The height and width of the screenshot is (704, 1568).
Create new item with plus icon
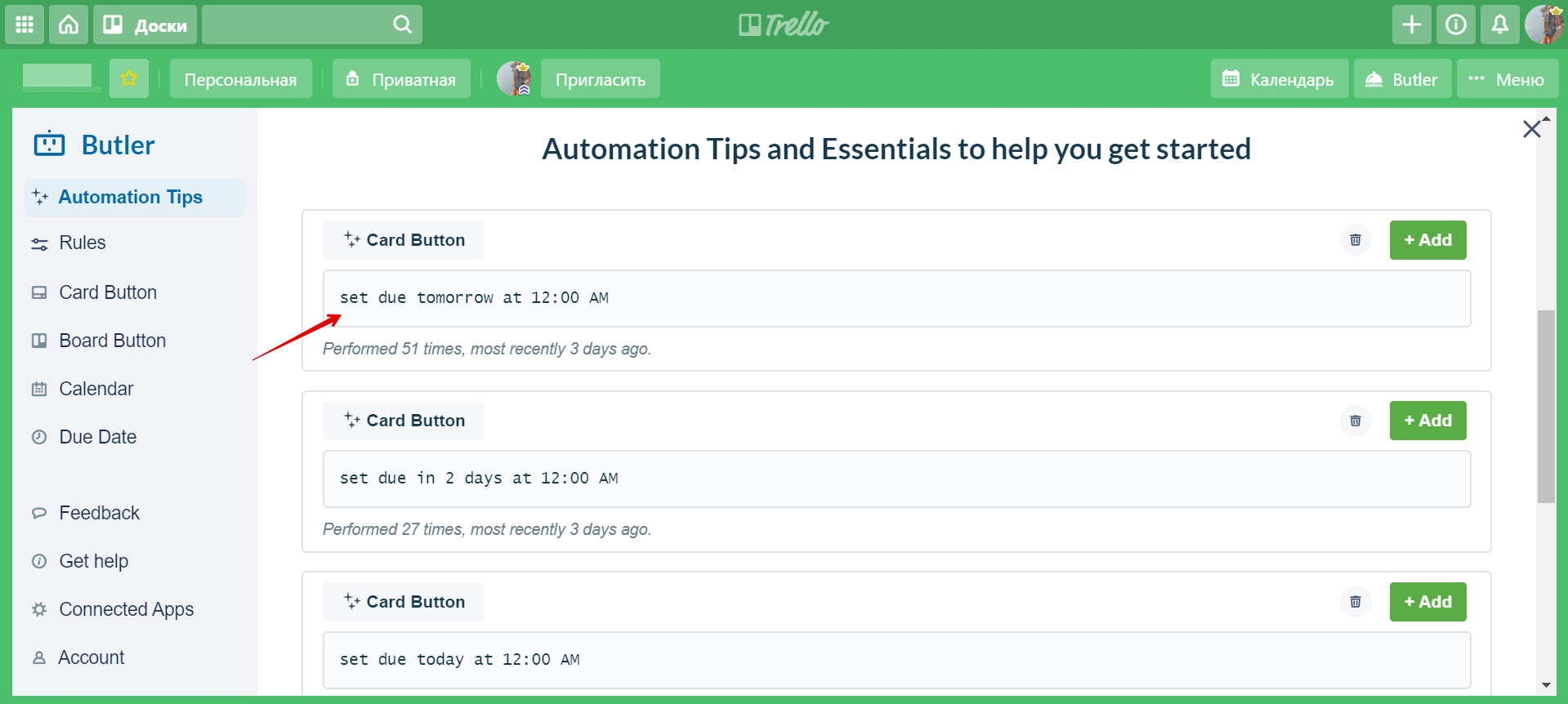[1412, 25]
